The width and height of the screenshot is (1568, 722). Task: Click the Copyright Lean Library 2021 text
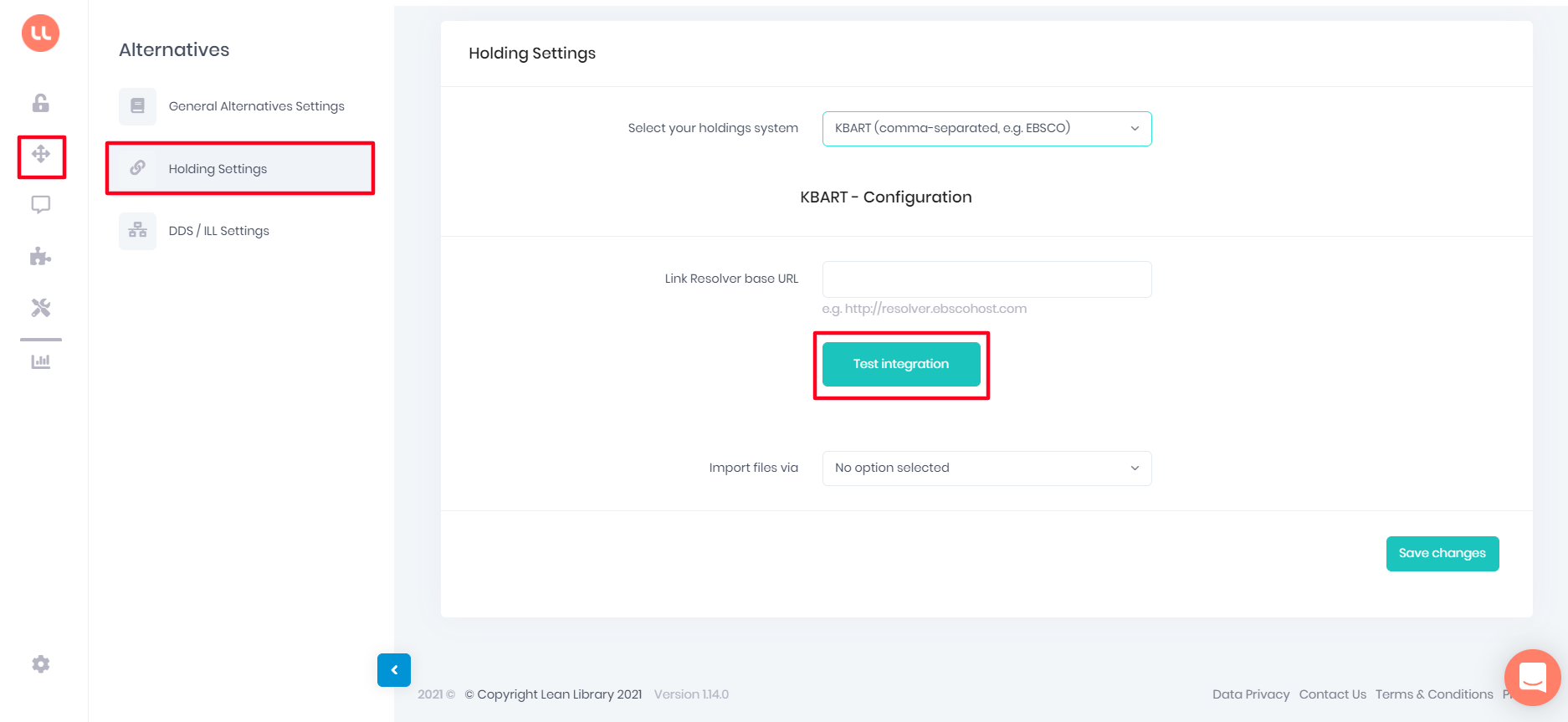coord(553,694)
